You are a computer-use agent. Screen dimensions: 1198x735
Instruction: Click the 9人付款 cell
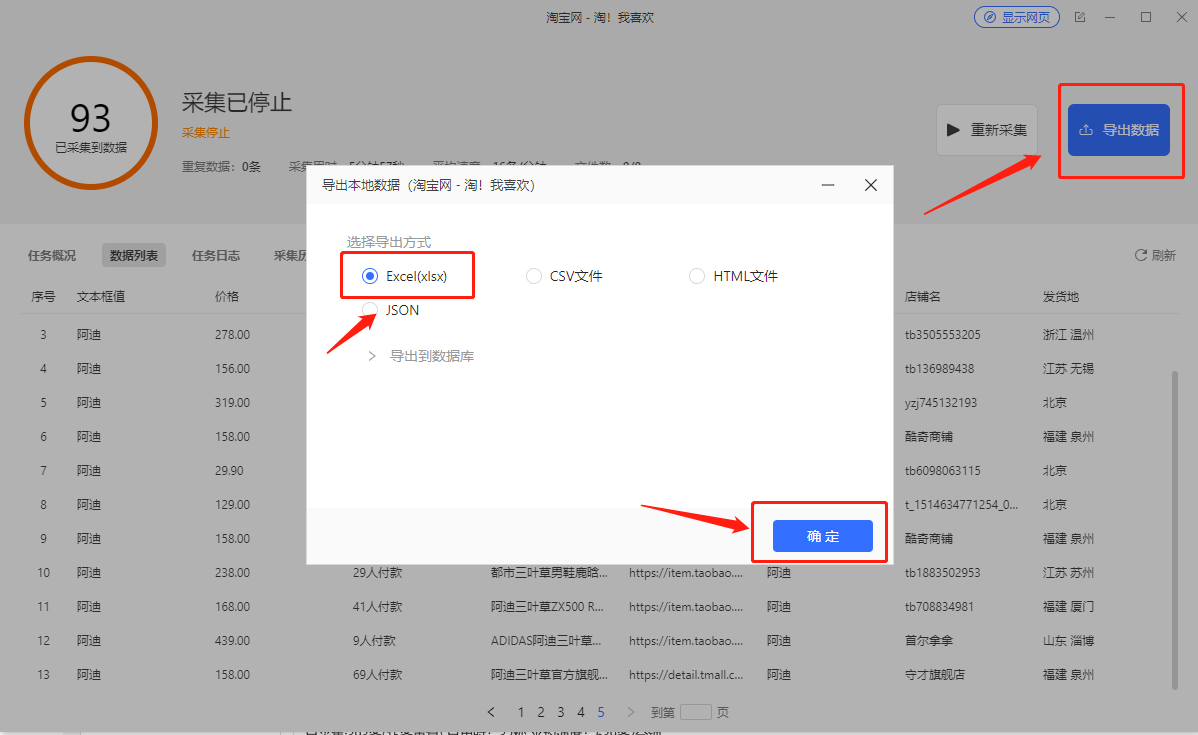374,640
